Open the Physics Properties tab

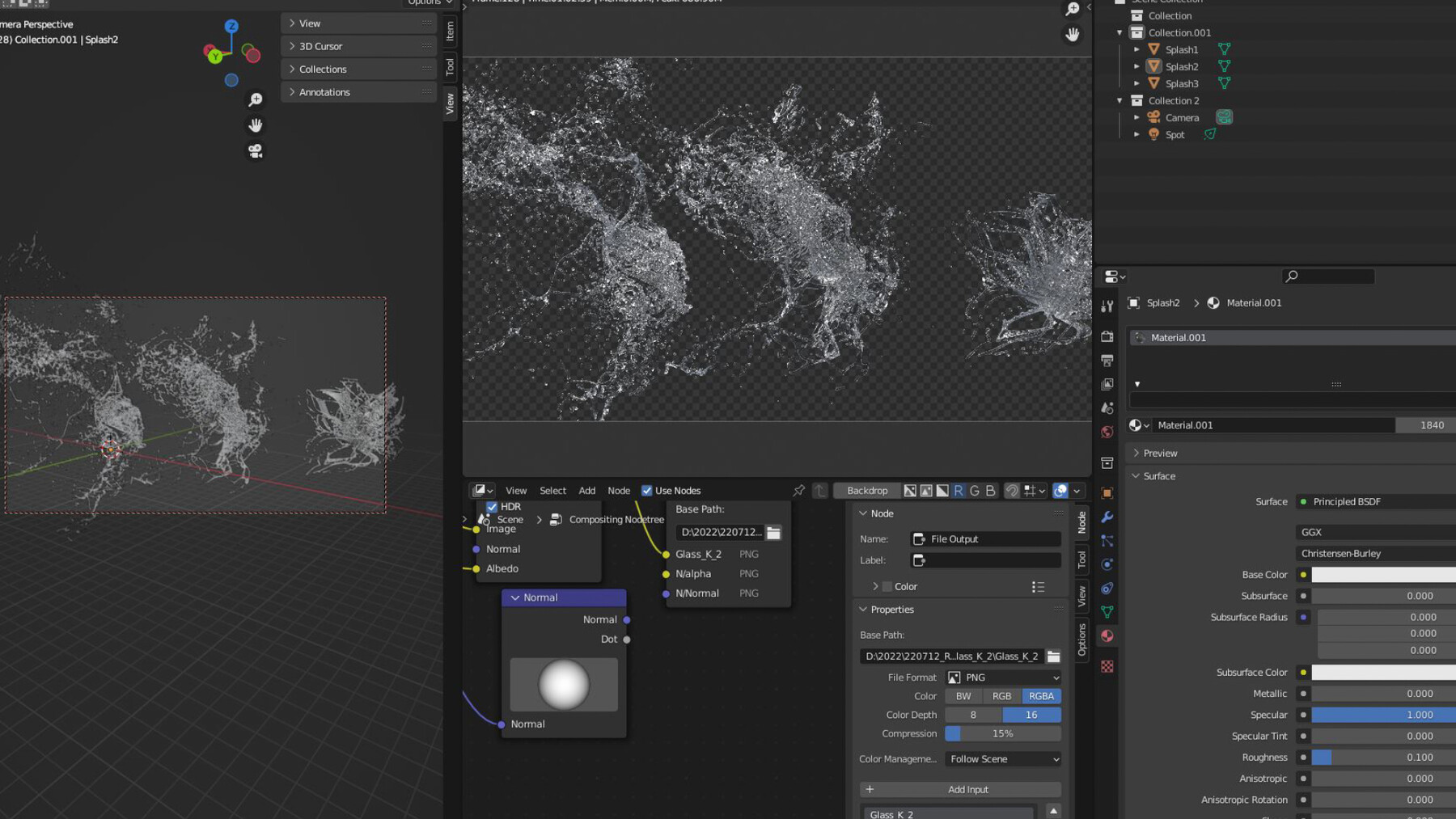point(1108,563)
